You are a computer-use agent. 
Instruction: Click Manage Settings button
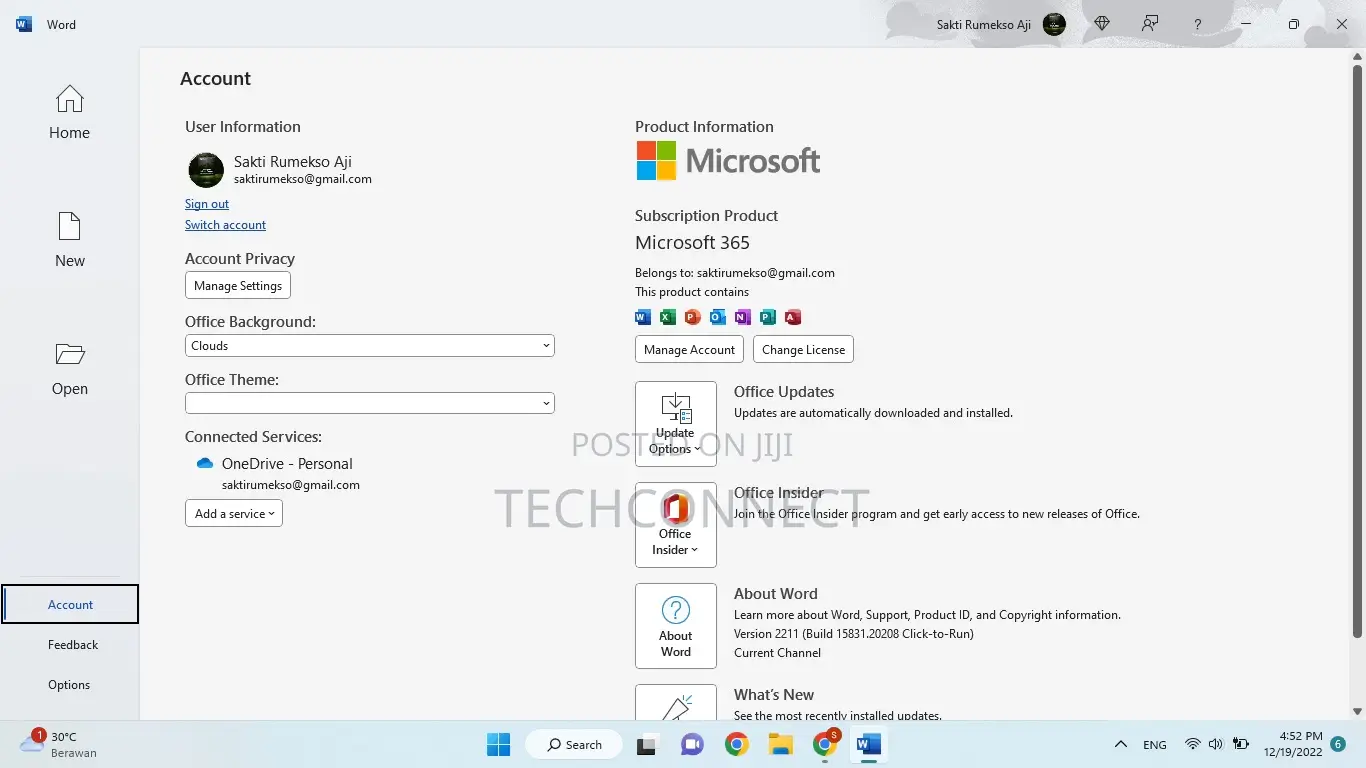point(238,285)
